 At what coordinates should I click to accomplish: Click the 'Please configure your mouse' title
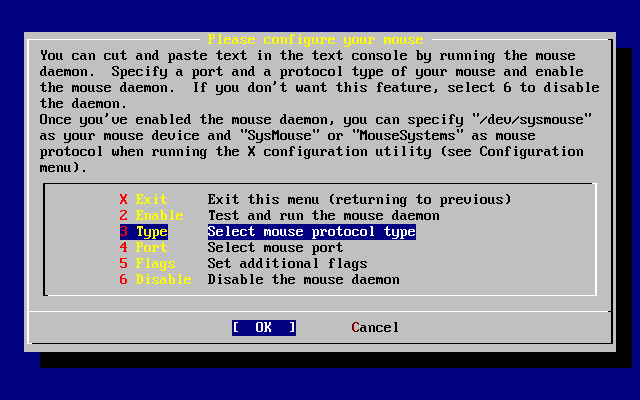coord(315,39)
